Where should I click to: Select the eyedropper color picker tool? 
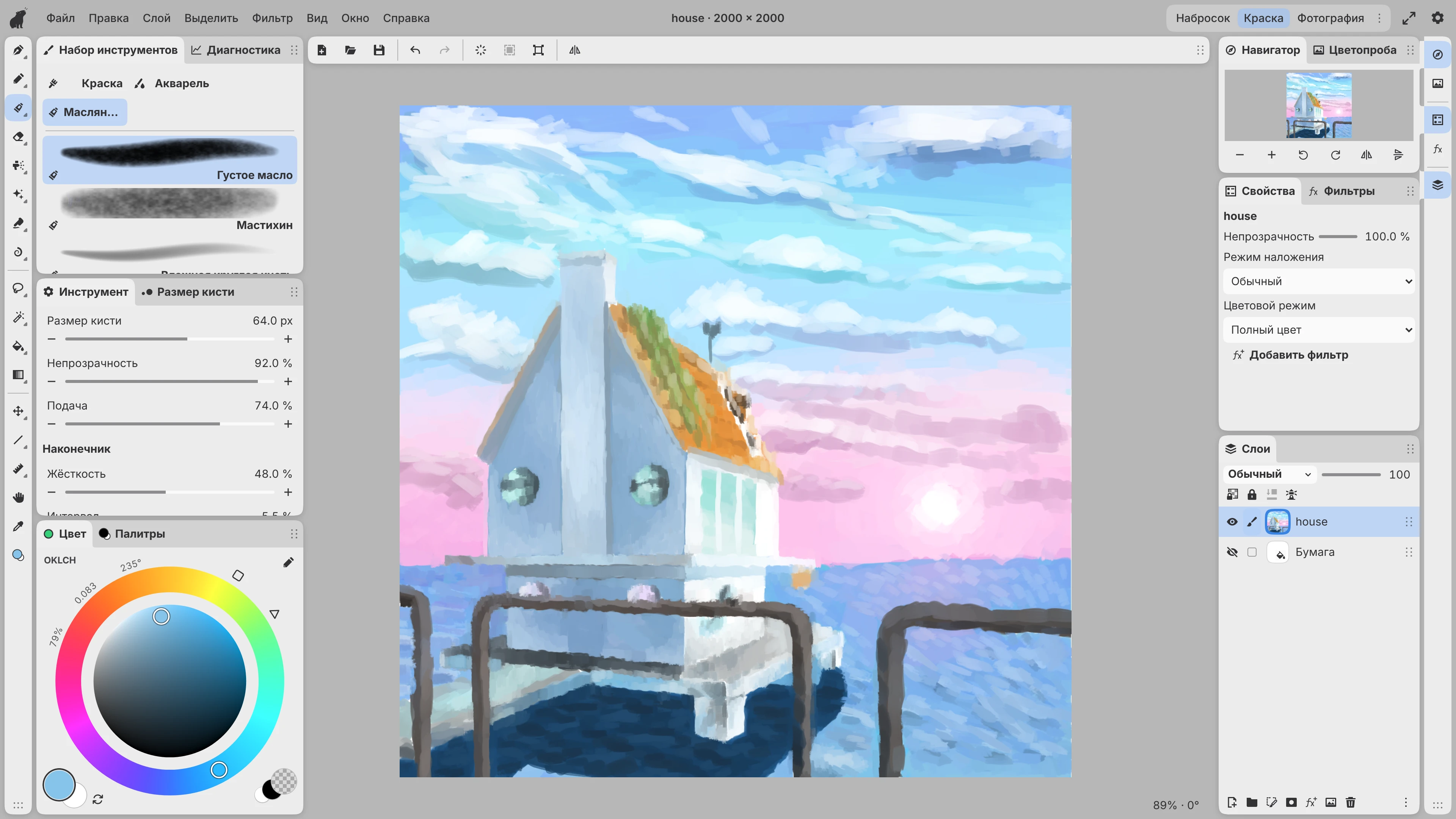[x=18, y=526]
